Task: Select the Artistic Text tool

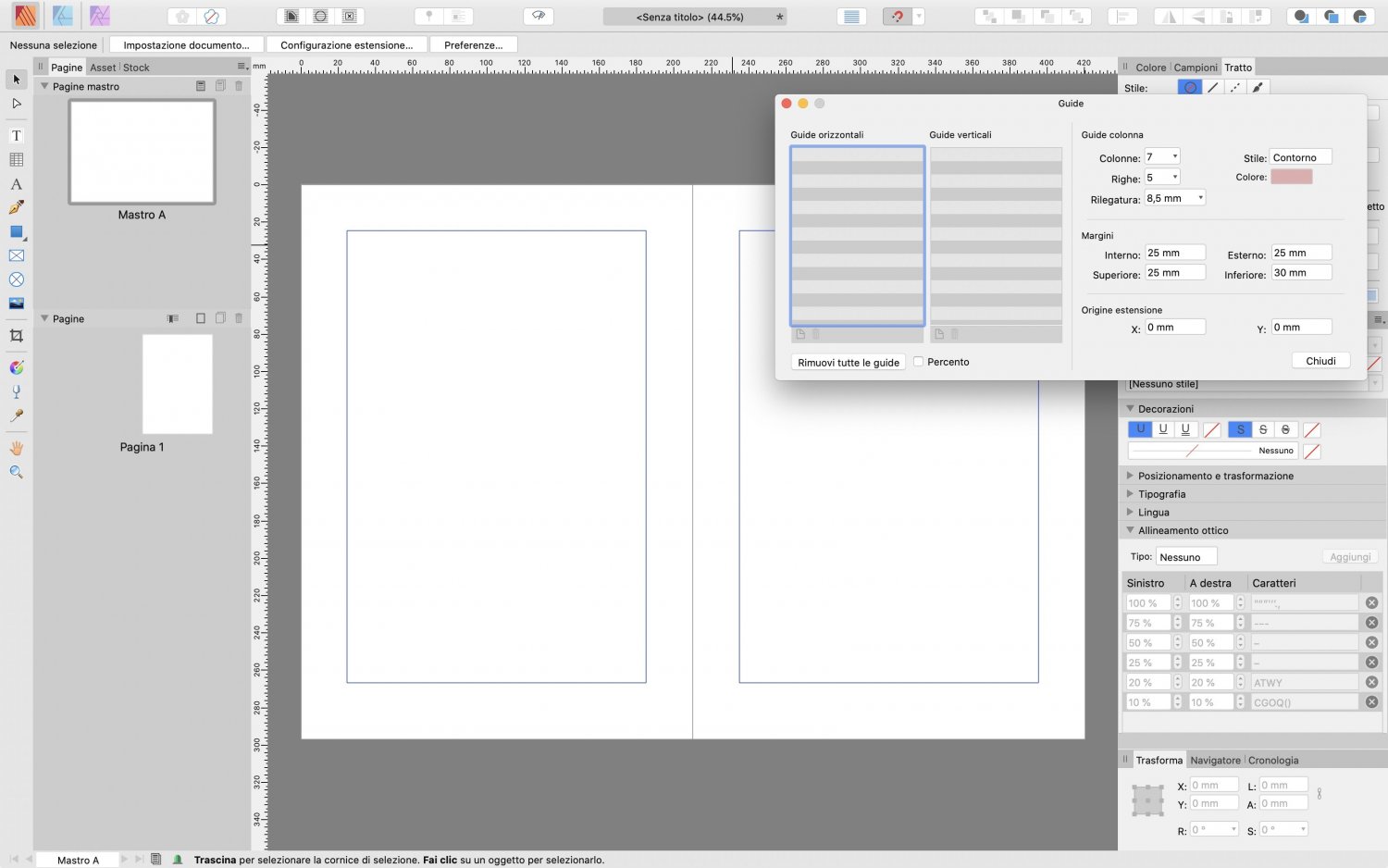Action: pyautogui.click(x=16, y=183)
